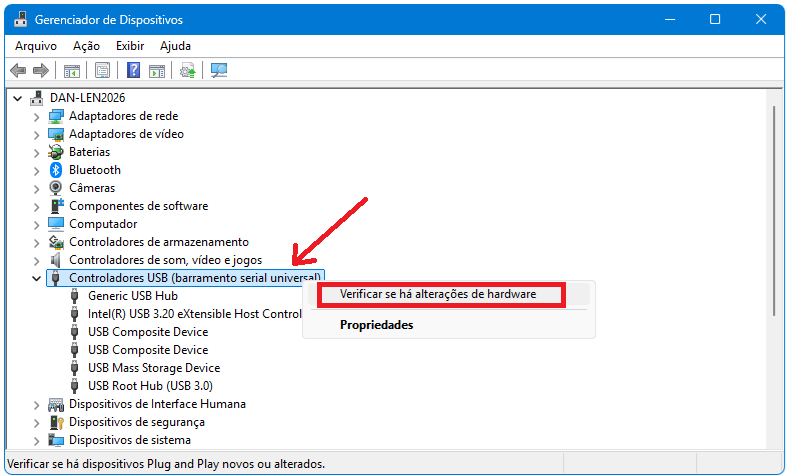Screen dimensions: 786x475
Task: Open the Ação menu
Action: [x=86, y=46]
